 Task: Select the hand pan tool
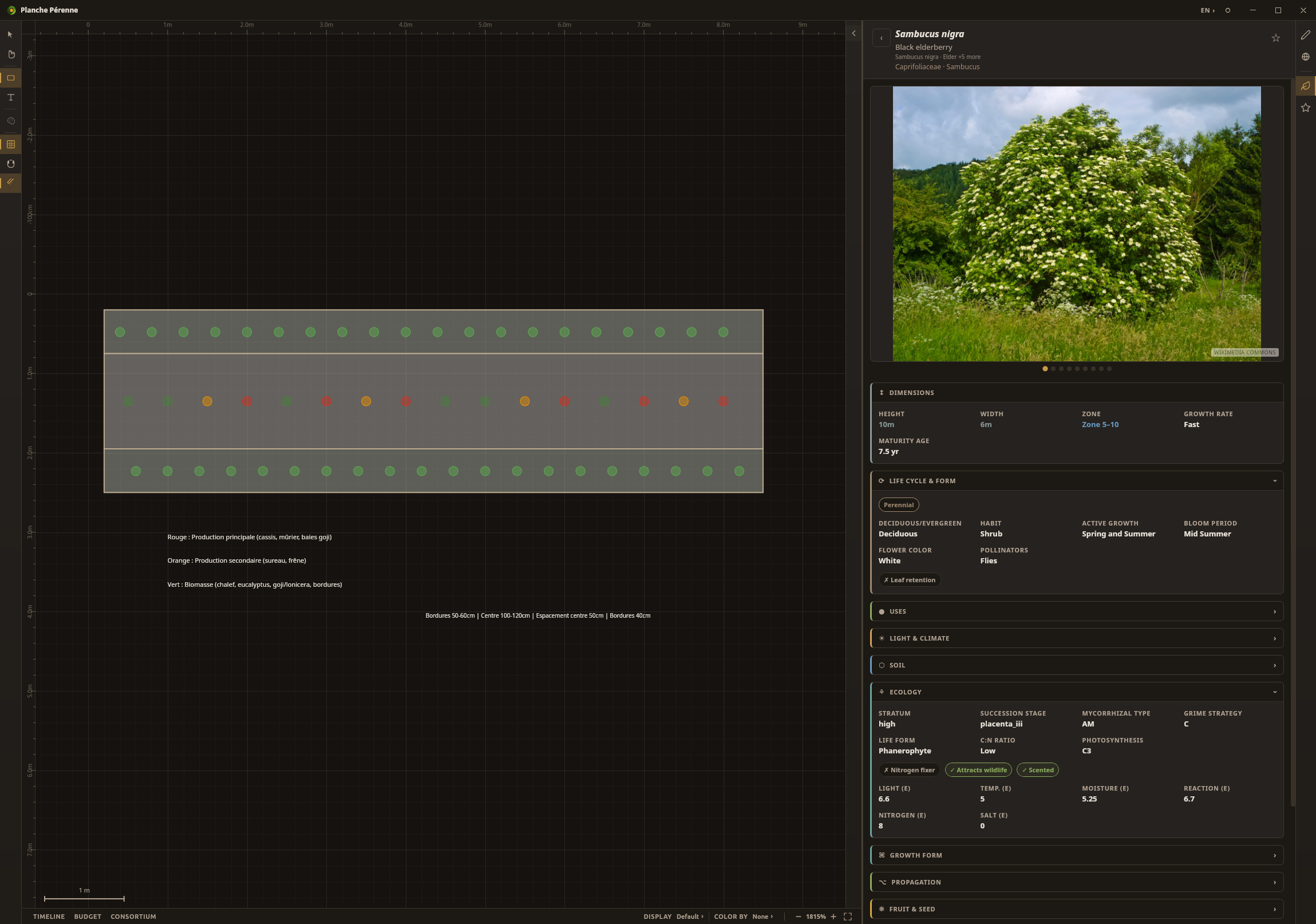coord(10,54)
